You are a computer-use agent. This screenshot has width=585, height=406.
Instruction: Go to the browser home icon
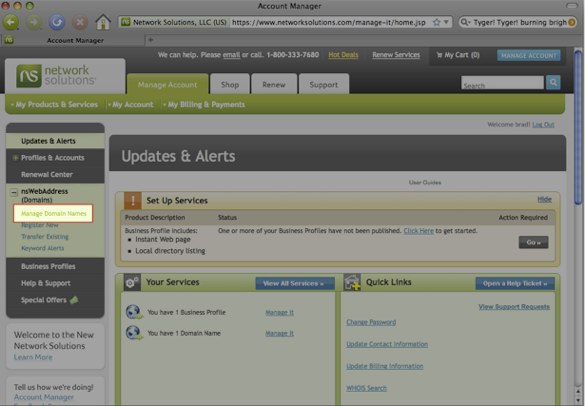[103, 22]
